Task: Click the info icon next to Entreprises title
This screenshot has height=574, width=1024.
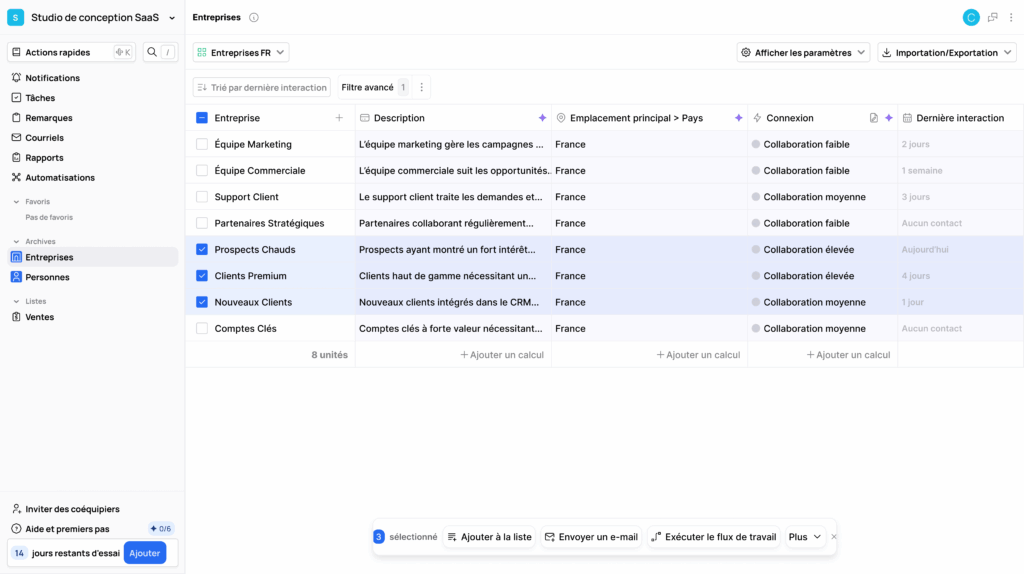Action: (x=254, y=18)
